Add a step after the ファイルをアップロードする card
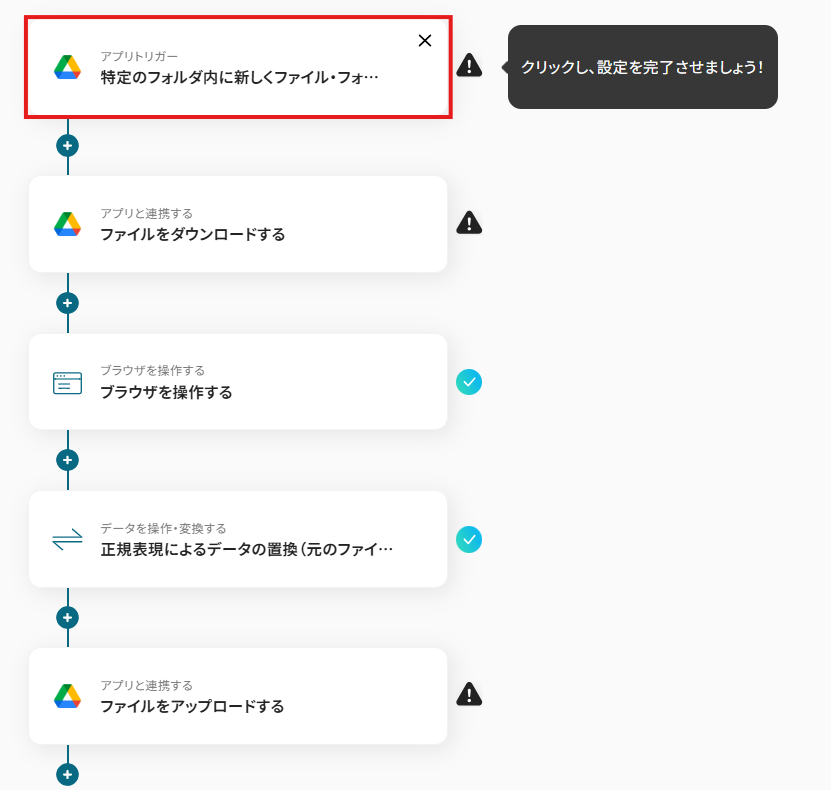 tap(67, 775)
